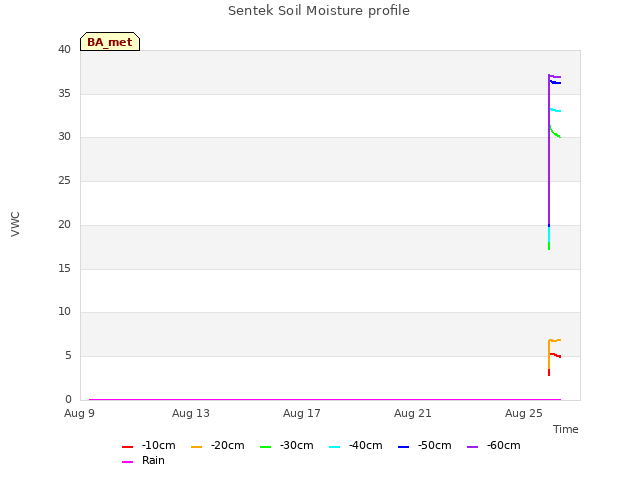Click the VWC y-axis label
The height and width of the screenshot is (480, 640).
click(x=15, y=224)
